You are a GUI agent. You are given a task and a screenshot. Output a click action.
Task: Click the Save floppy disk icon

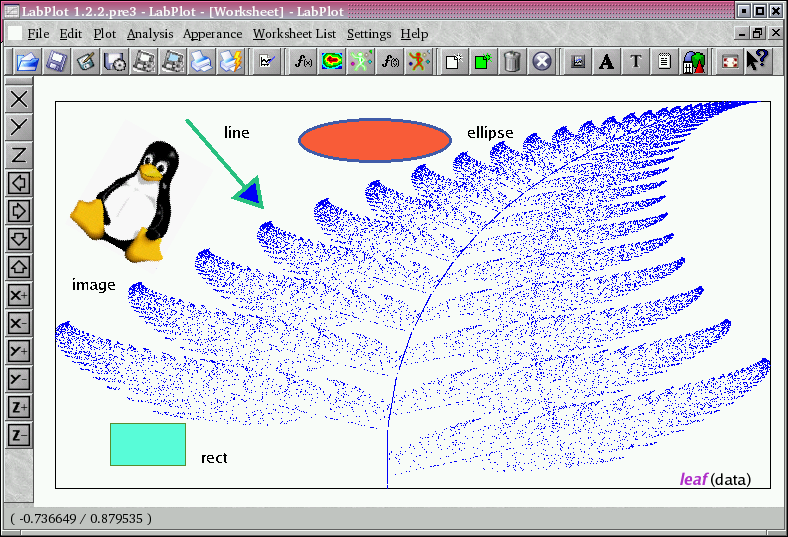pyautogui.click(x=56, y=62)
